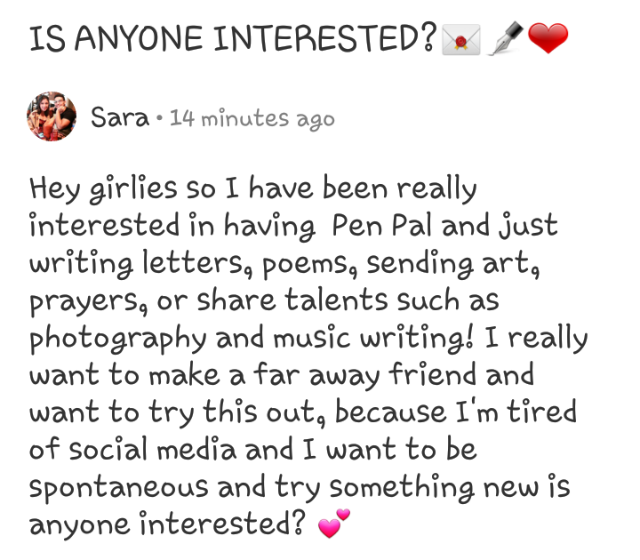
Task: Open the author name Sara
Action: pos(120,118)
